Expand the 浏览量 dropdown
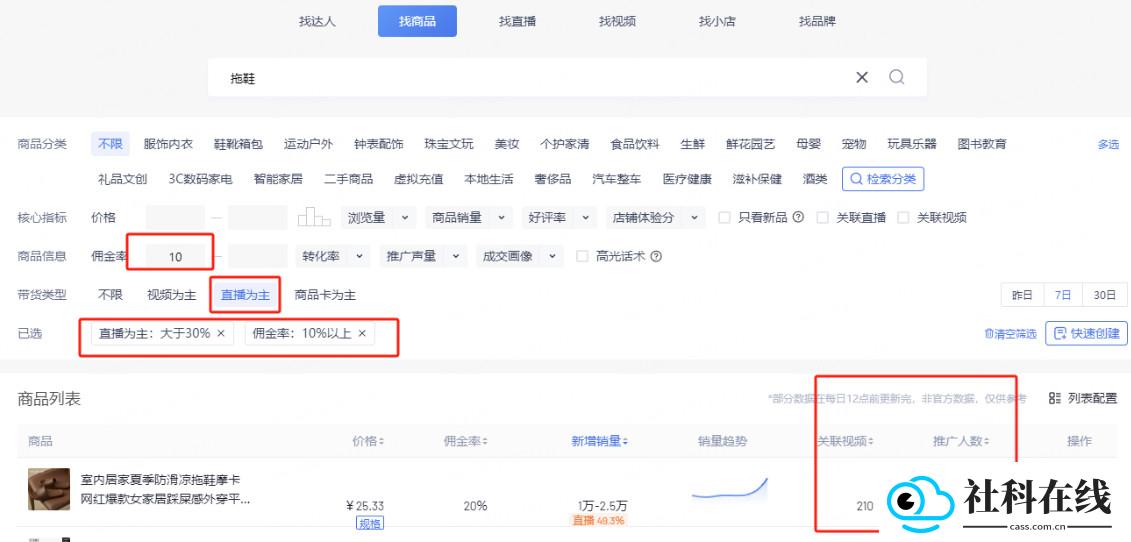Image resolution: width=1131 pixels, height=542 pixels. [378, 217]
